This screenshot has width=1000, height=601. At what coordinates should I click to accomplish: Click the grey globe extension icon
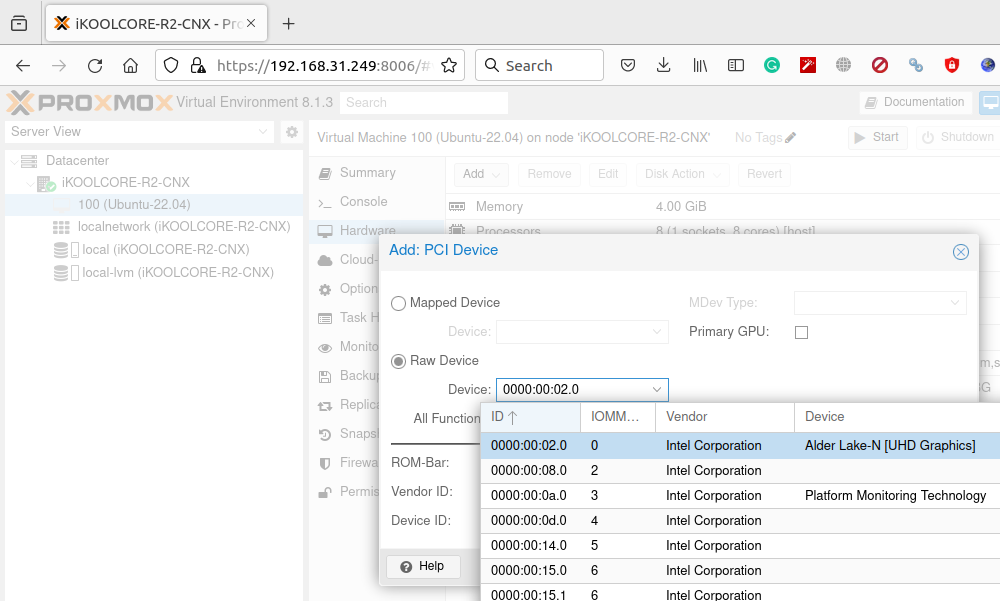point(843,65)
